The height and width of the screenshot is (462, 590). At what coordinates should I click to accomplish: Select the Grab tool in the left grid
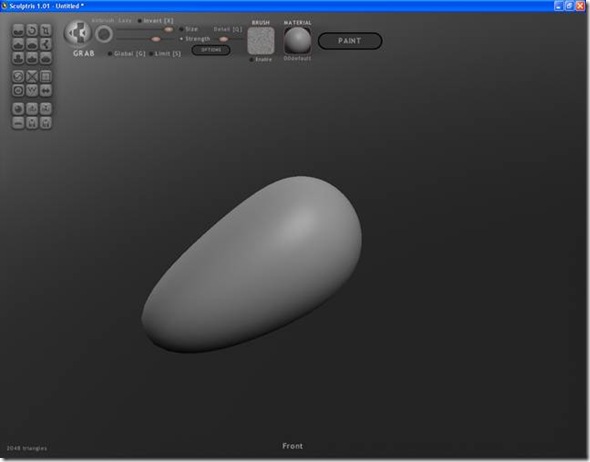tap(46, 44)
